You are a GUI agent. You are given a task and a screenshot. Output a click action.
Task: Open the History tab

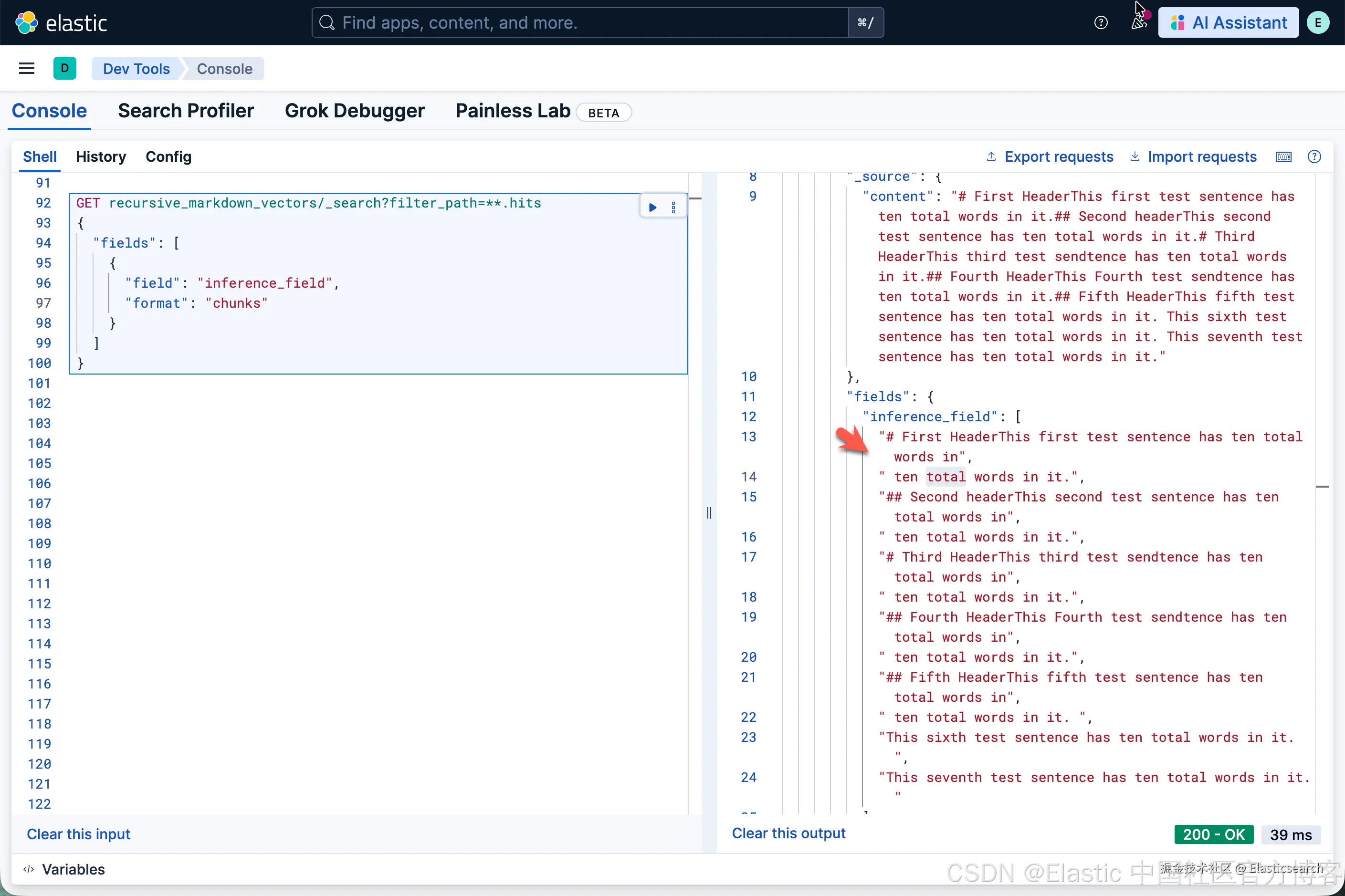pos(101,156)
